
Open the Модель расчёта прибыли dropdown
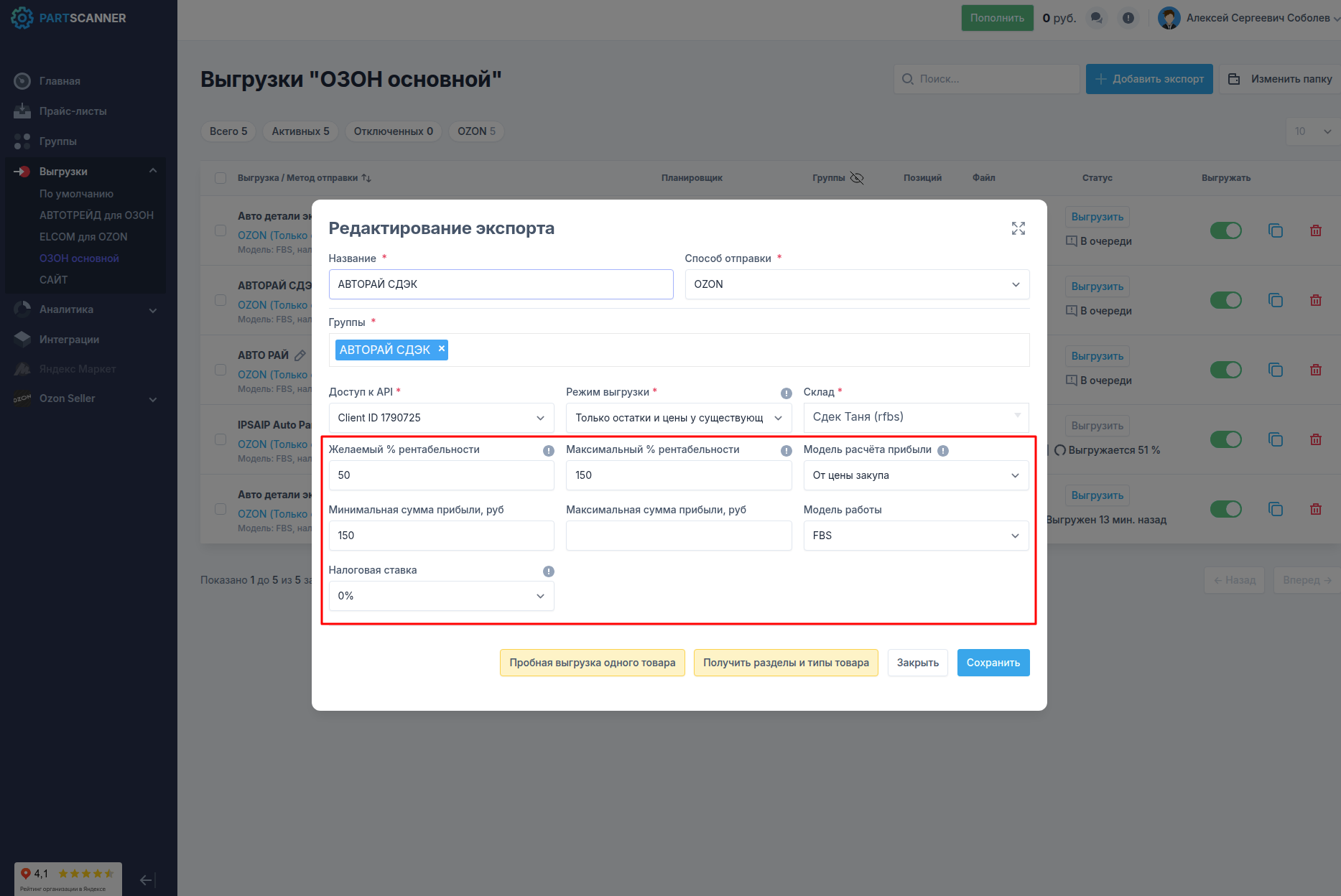(x=916, y=475)
